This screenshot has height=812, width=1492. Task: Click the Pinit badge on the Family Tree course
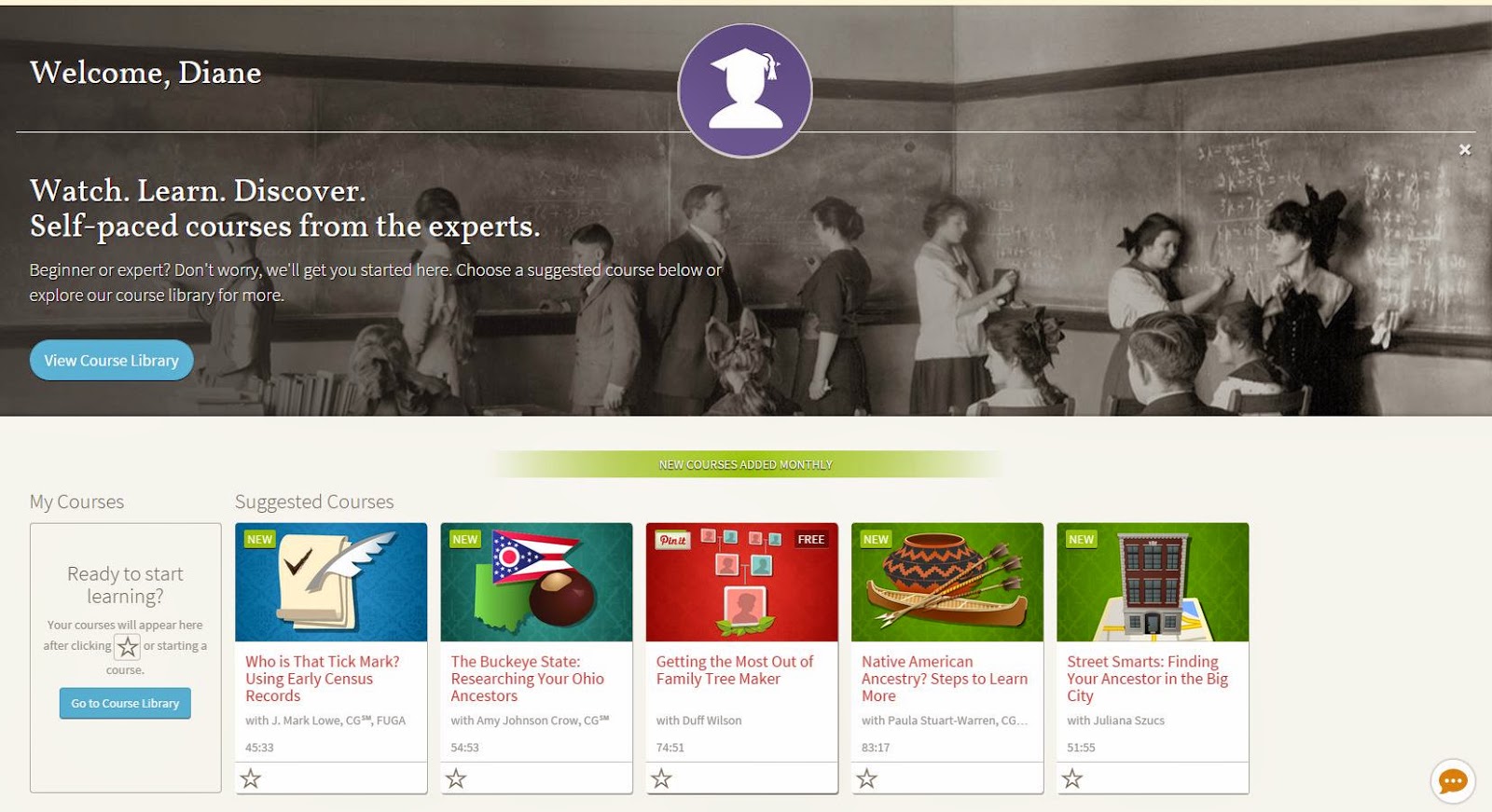click(673, 540)
